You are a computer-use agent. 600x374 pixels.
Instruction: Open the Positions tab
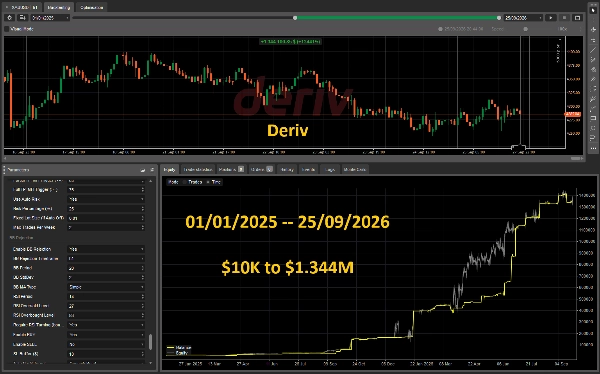pos(231,169)
